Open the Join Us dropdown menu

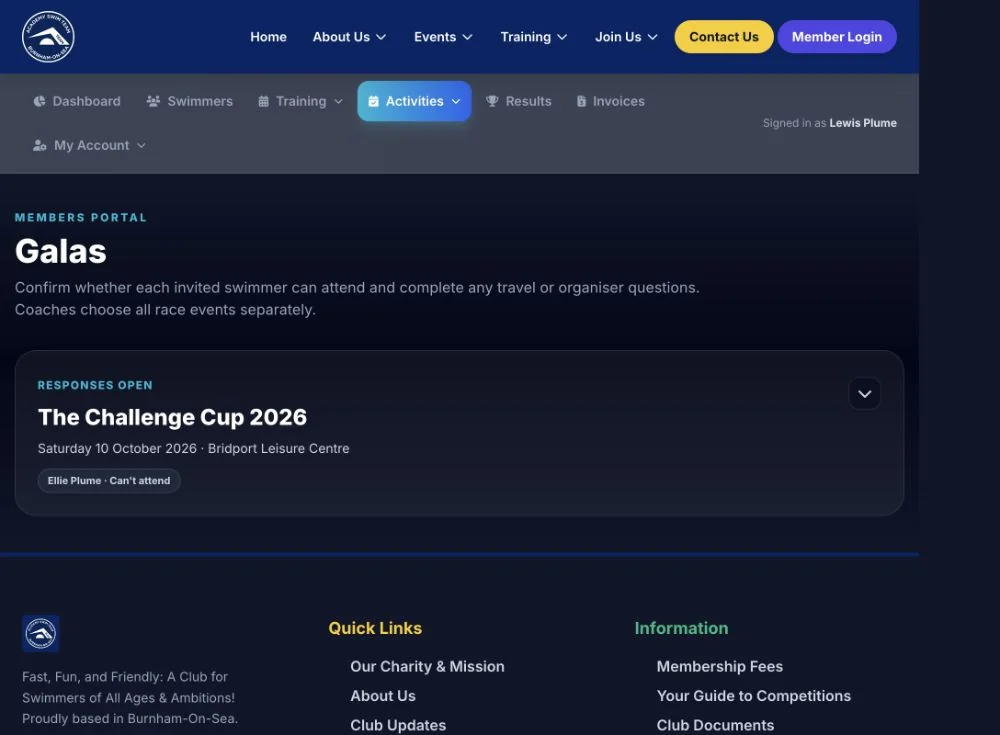pos(626,37)
